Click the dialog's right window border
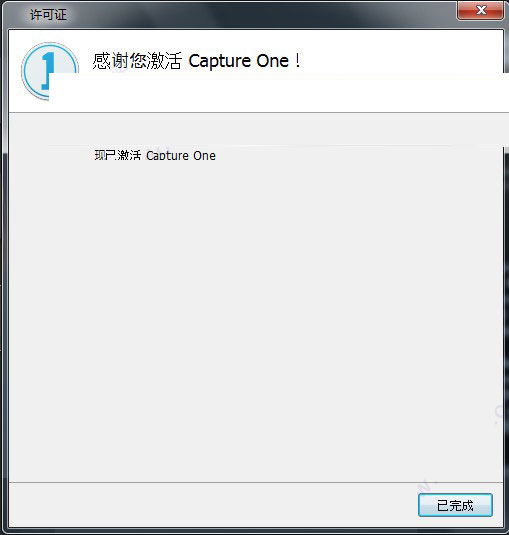The width and height of the screenshot is (509, 535). pyautogui.click(x=506, y=307)
